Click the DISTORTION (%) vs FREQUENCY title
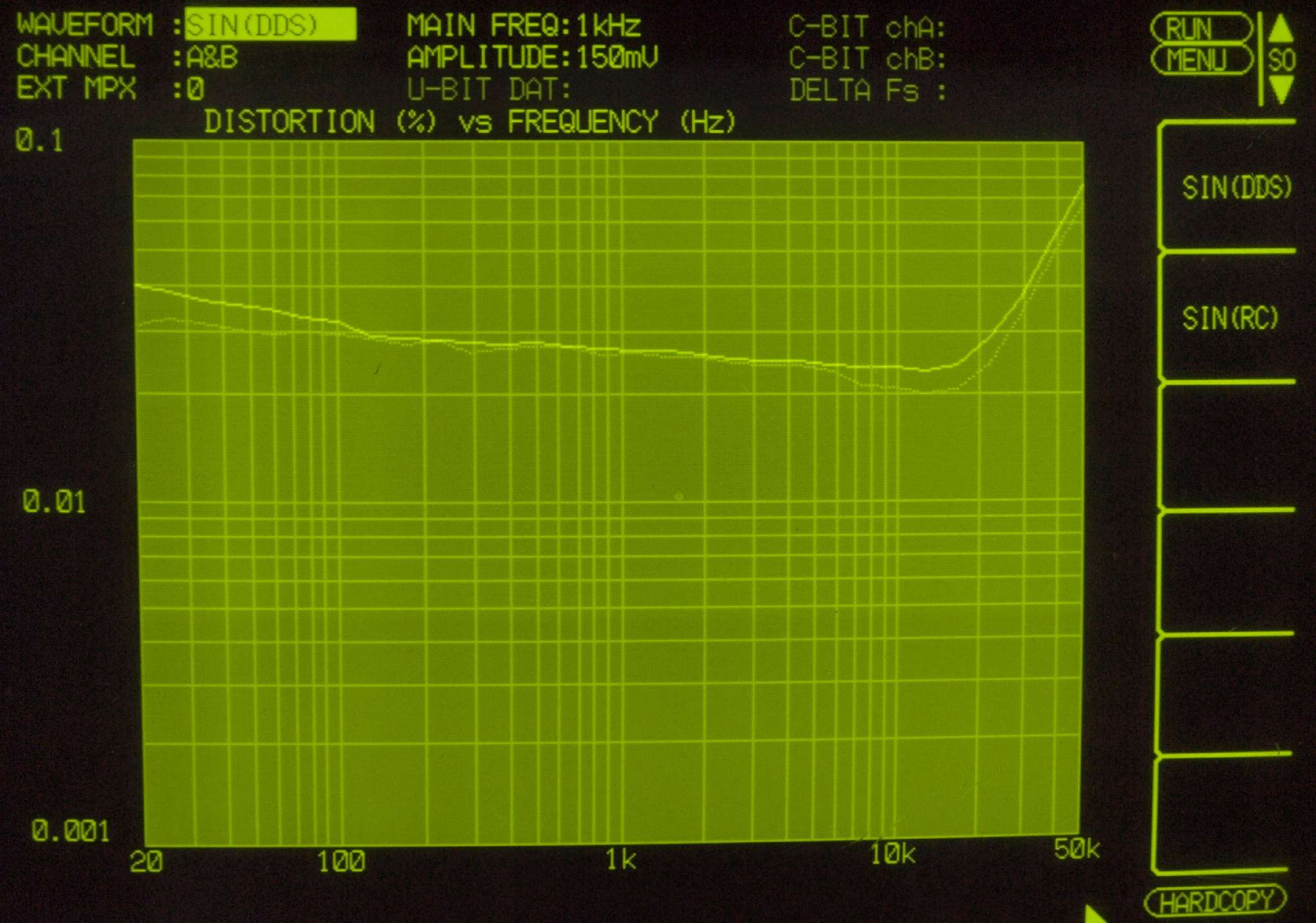Screen dimensions: 1316x923 (x=470, y=121)
